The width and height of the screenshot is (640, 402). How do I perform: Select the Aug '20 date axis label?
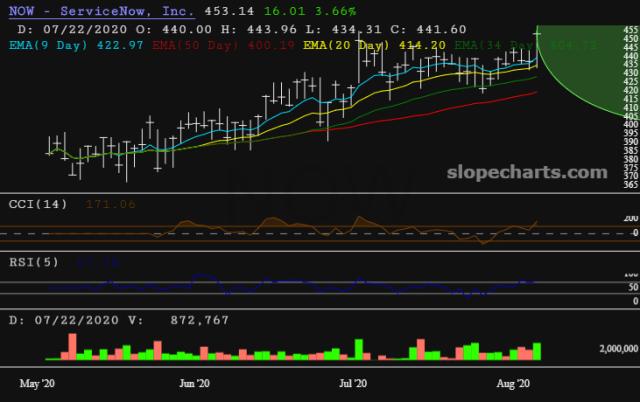click(512, 383)
